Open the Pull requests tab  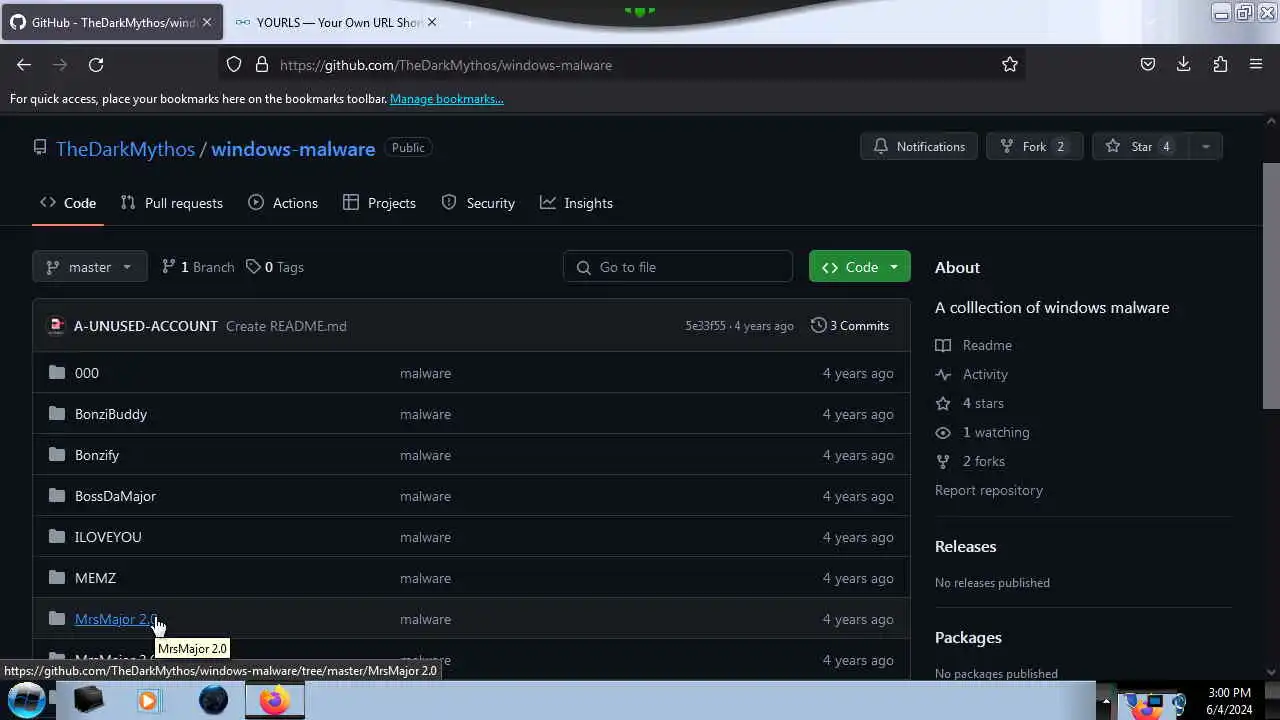tap(172, 203)
